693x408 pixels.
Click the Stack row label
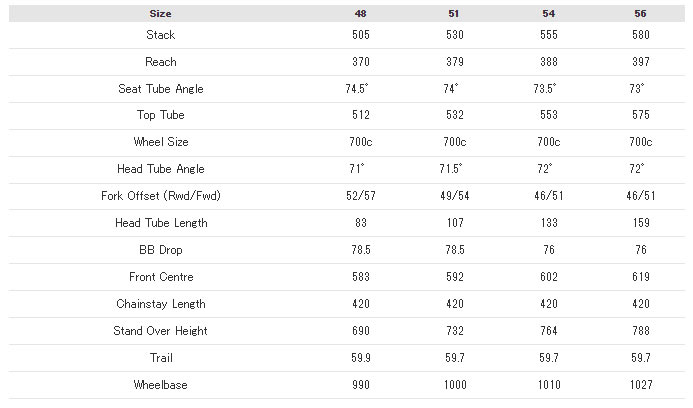(161, 35)
